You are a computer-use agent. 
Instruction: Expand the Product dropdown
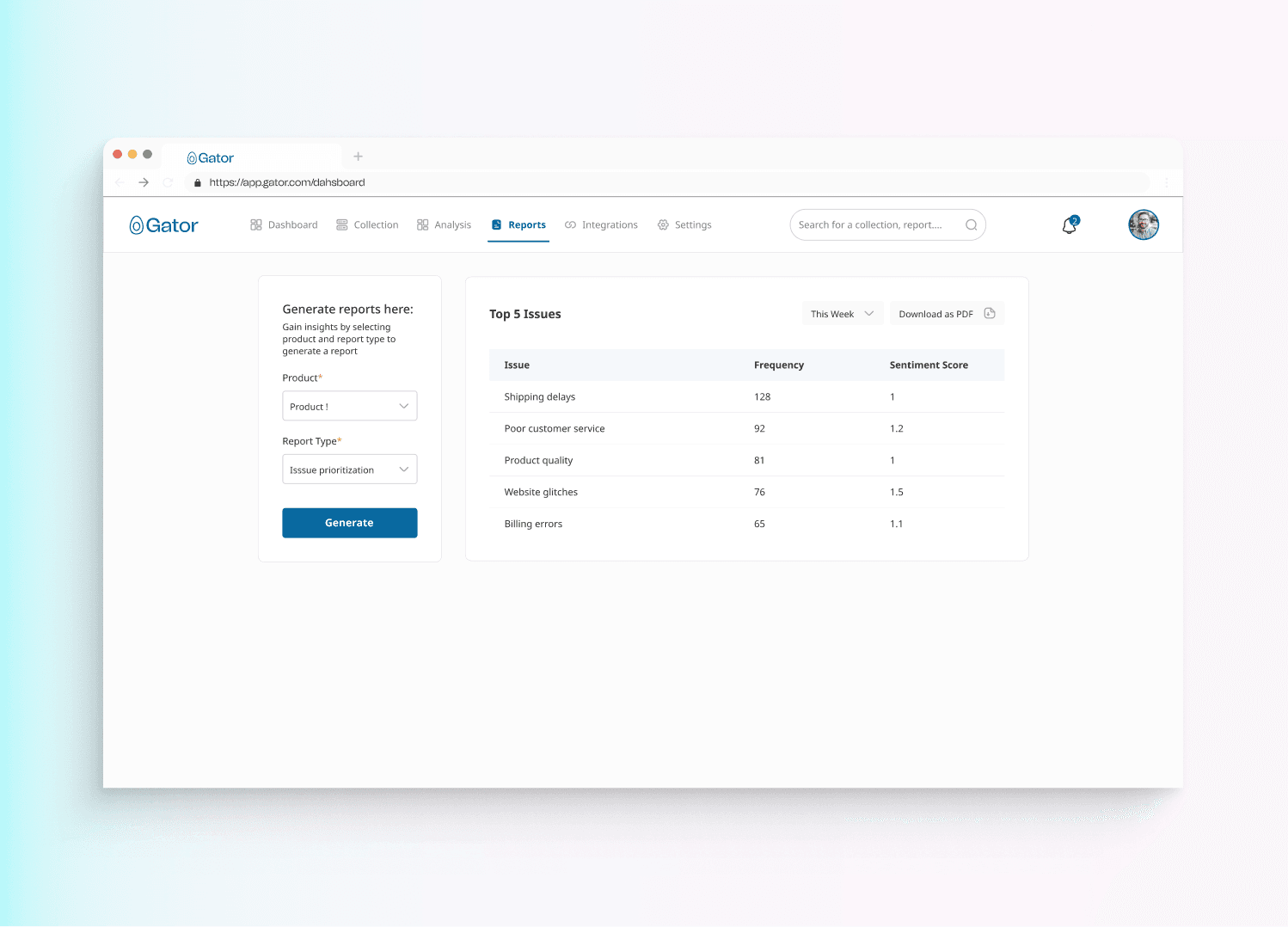pos(349,406)
